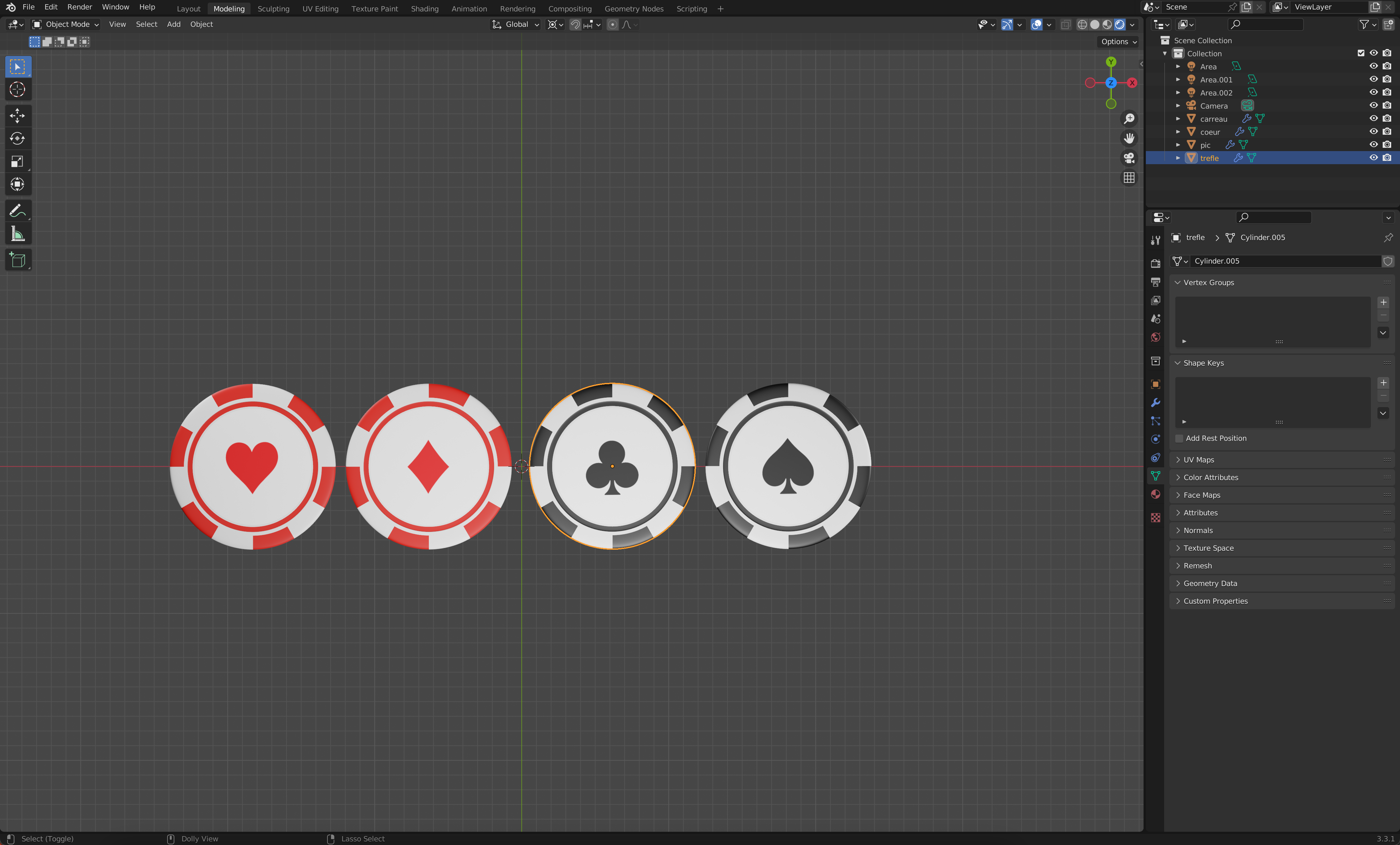The image size is (1400, 845).
Task: Hide carreau object in viewport
Action: (1374, 119)
